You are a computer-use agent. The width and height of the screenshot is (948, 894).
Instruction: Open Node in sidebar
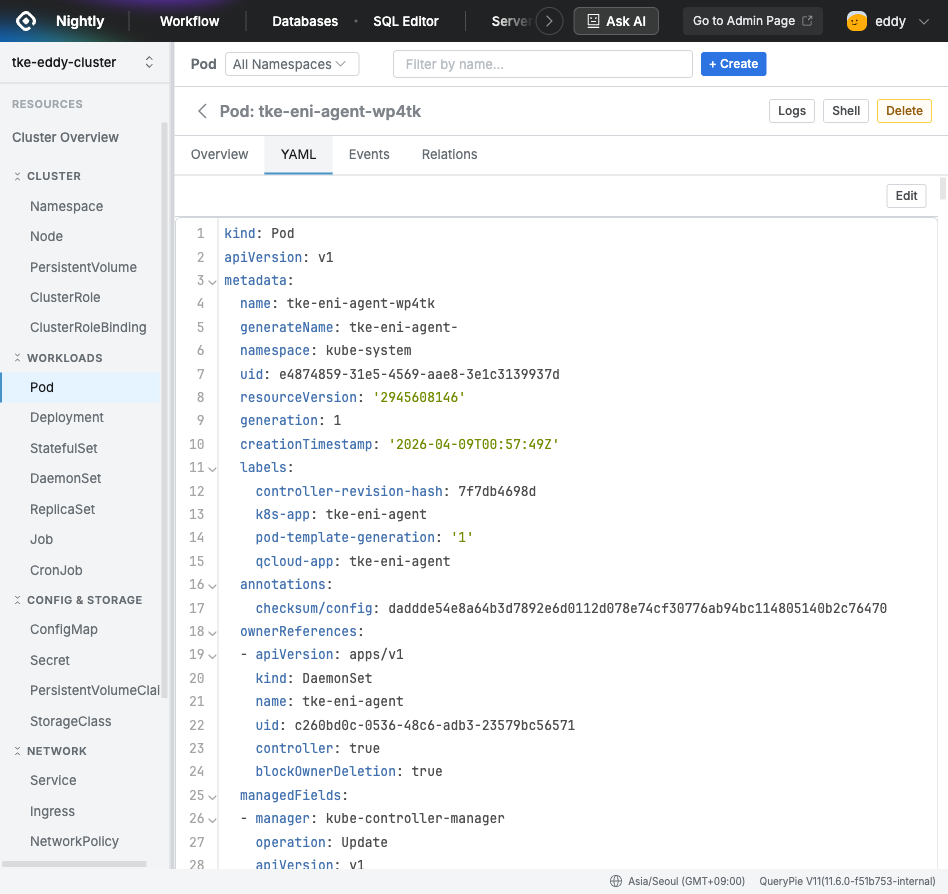47,237
